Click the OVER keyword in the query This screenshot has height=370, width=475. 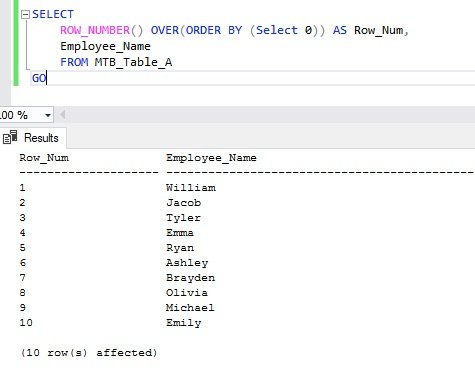pyautogui.click(x=165, y=30)
